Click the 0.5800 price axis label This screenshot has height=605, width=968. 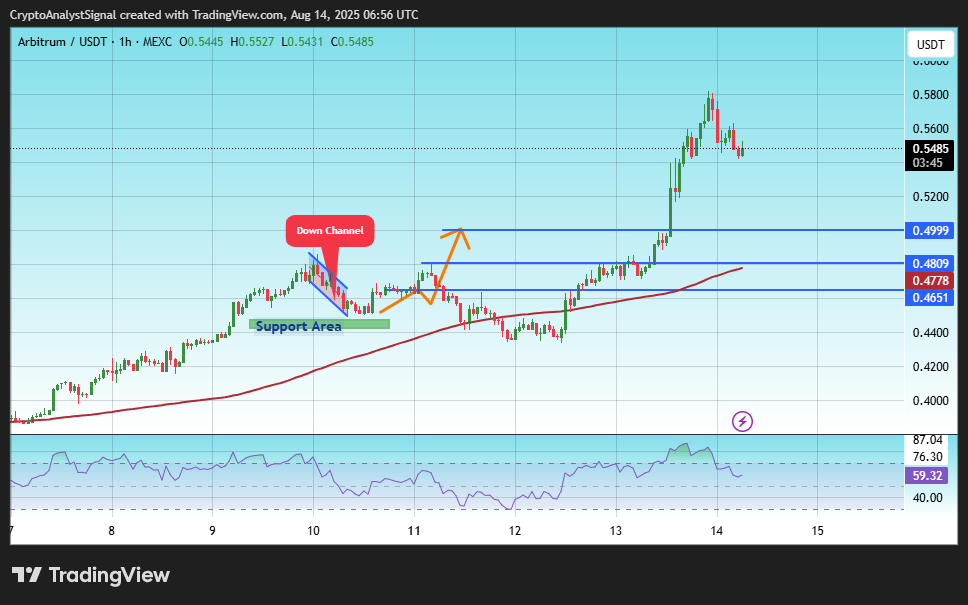930,95
